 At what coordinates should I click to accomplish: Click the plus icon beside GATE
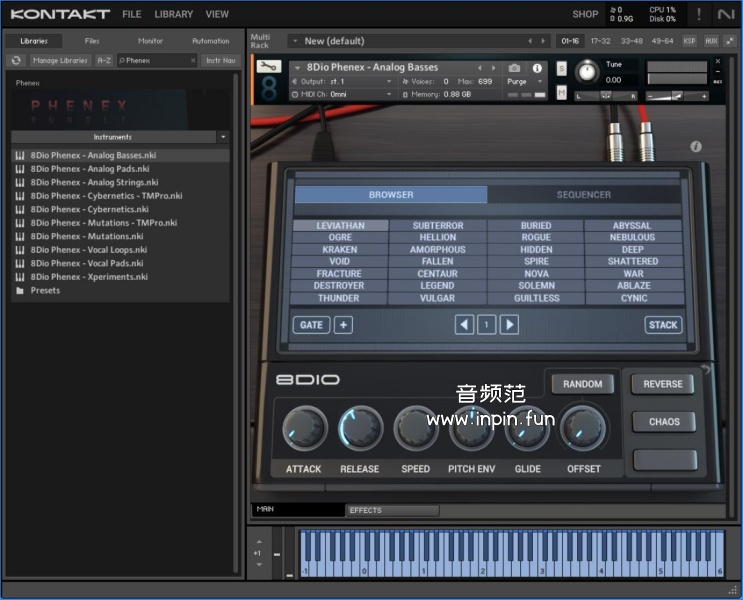(343, 324)
